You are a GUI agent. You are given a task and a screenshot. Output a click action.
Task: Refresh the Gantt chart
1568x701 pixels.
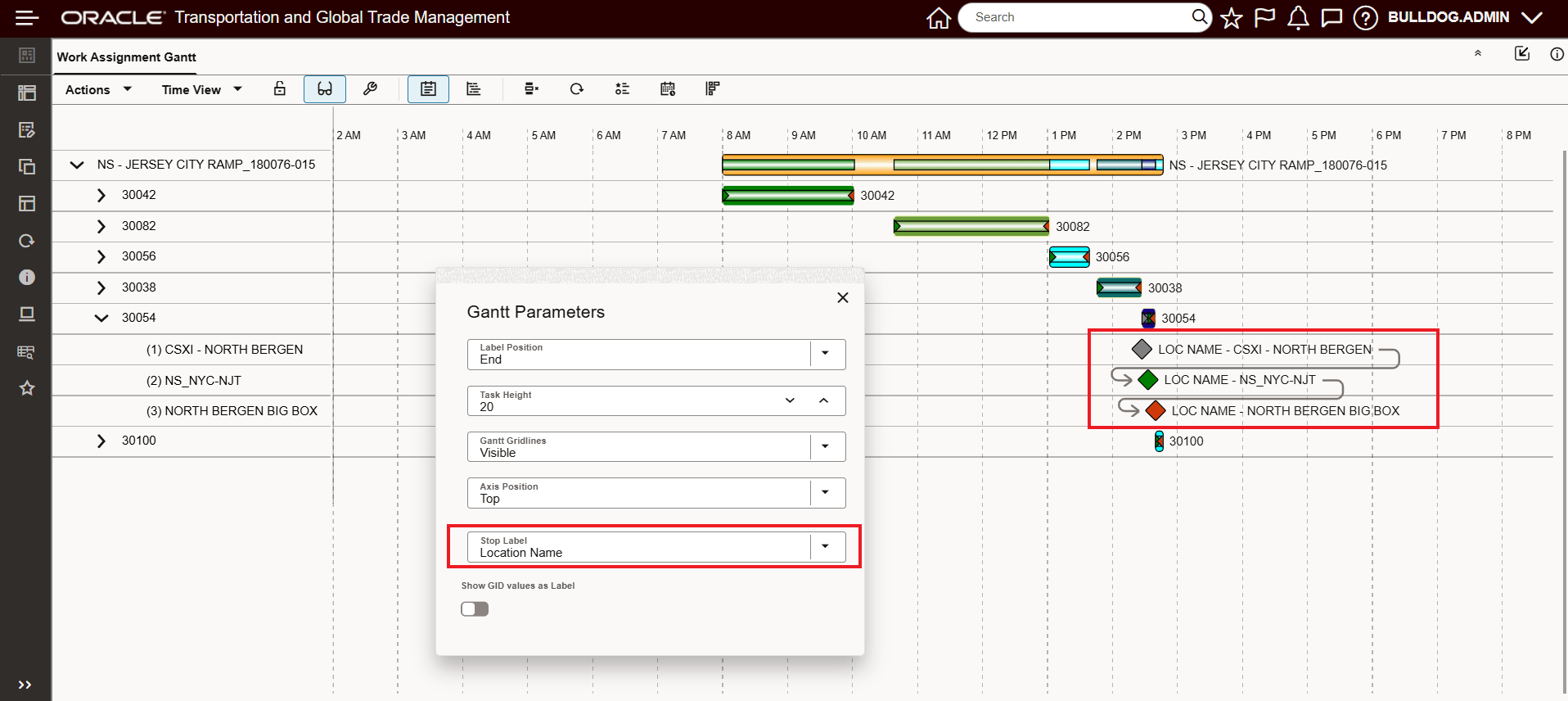tap(577, 88)
